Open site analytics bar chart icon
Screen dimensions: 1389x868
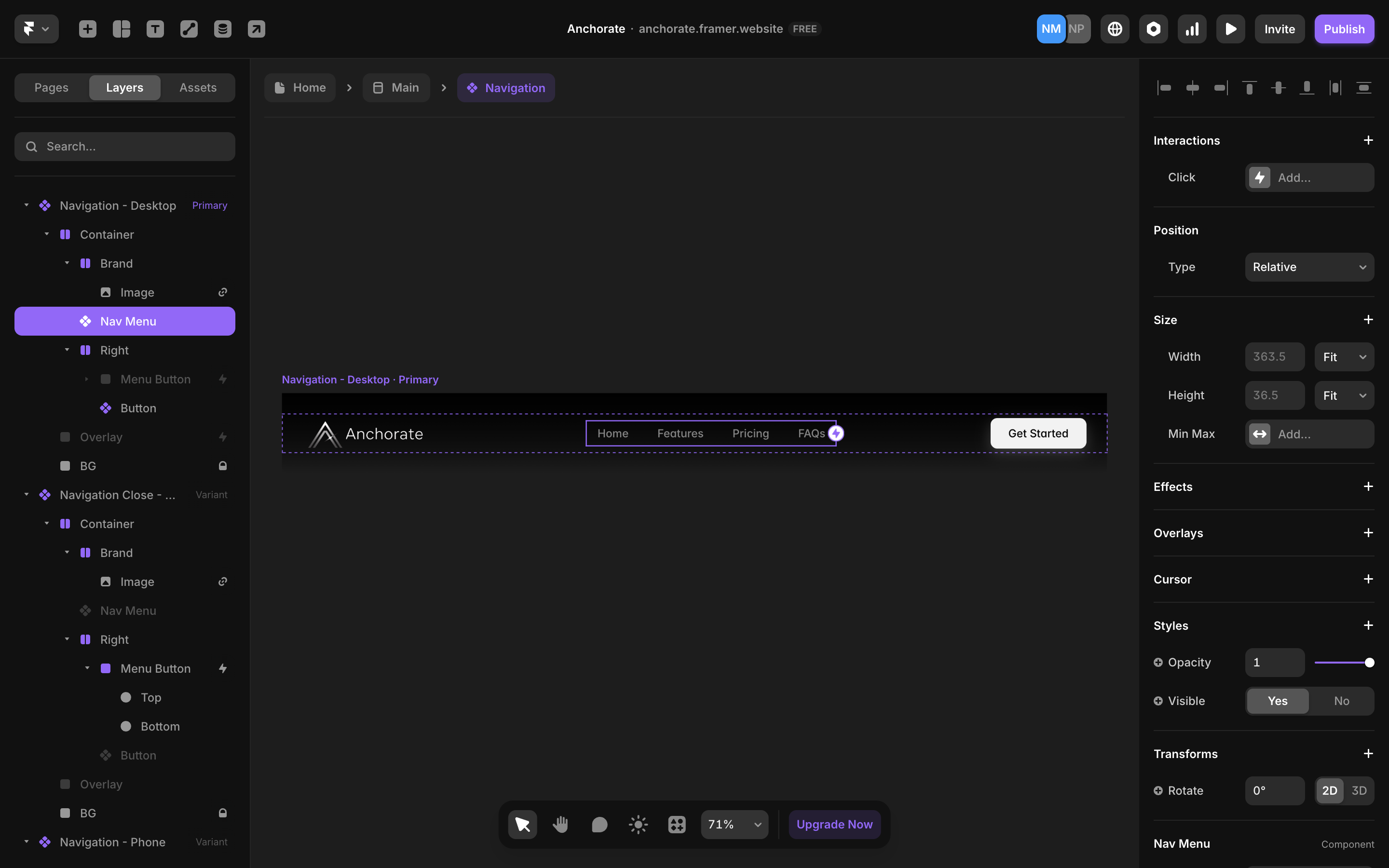tap(1192, 29)
